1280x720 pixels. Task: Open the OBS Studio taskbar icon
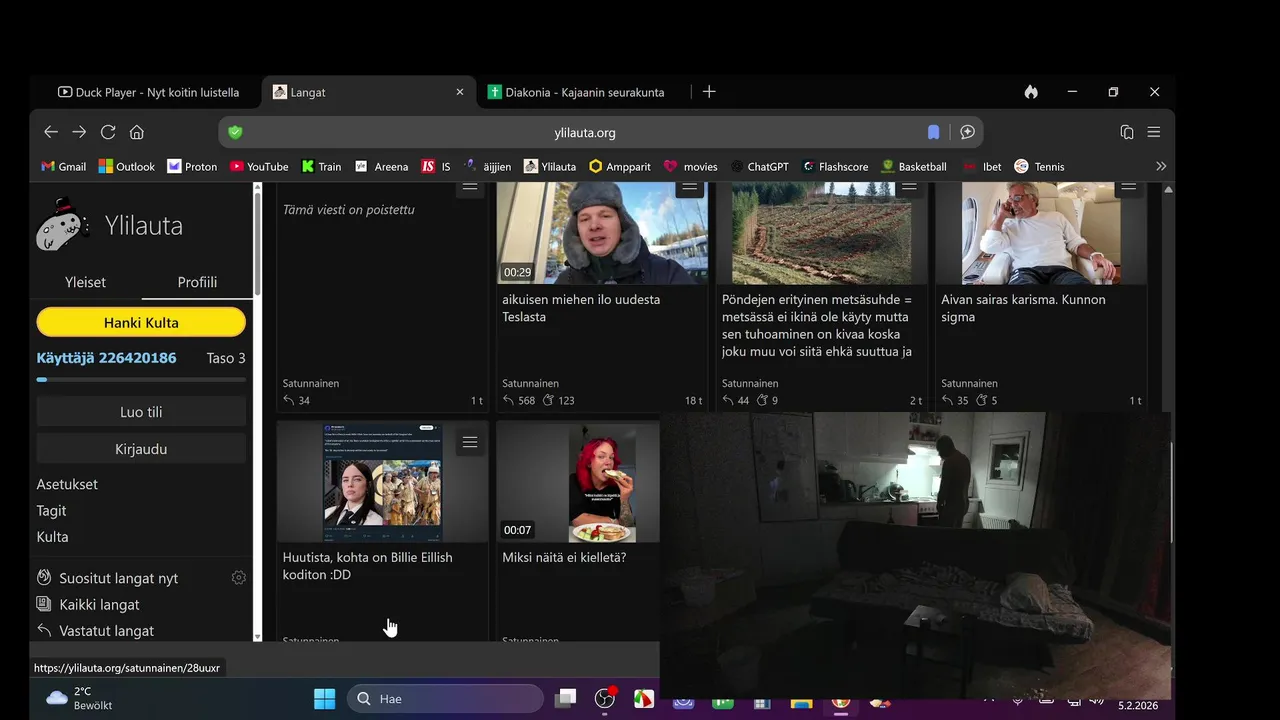(x=605, y=699)
